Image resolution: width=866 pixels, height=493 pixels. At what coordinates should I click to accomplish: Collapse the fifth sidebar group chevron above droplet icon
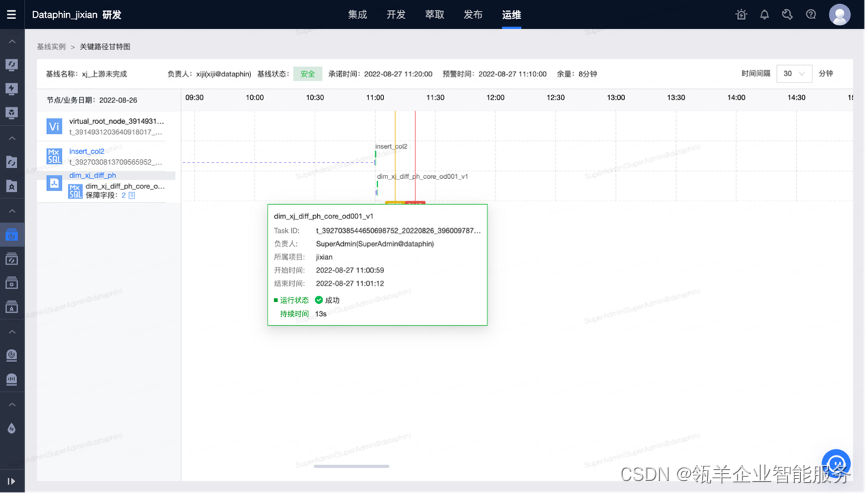12,405
